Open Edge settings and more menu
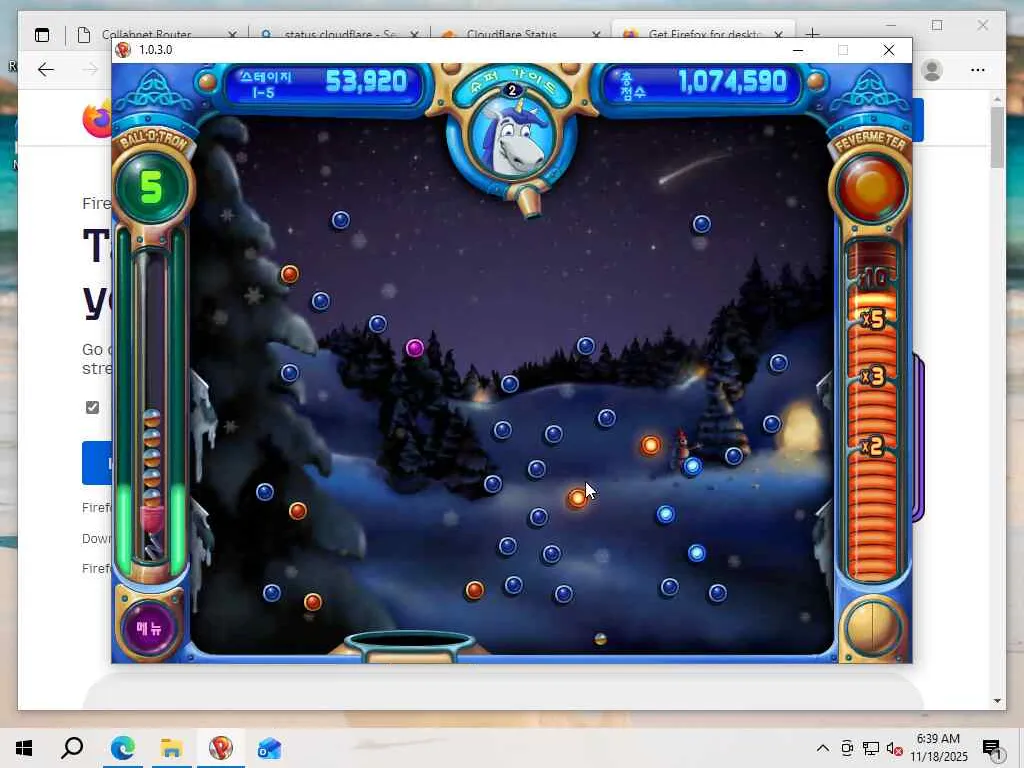This screenshot has width=1024, height=768. pyautogui.click(x=978, y=70)
